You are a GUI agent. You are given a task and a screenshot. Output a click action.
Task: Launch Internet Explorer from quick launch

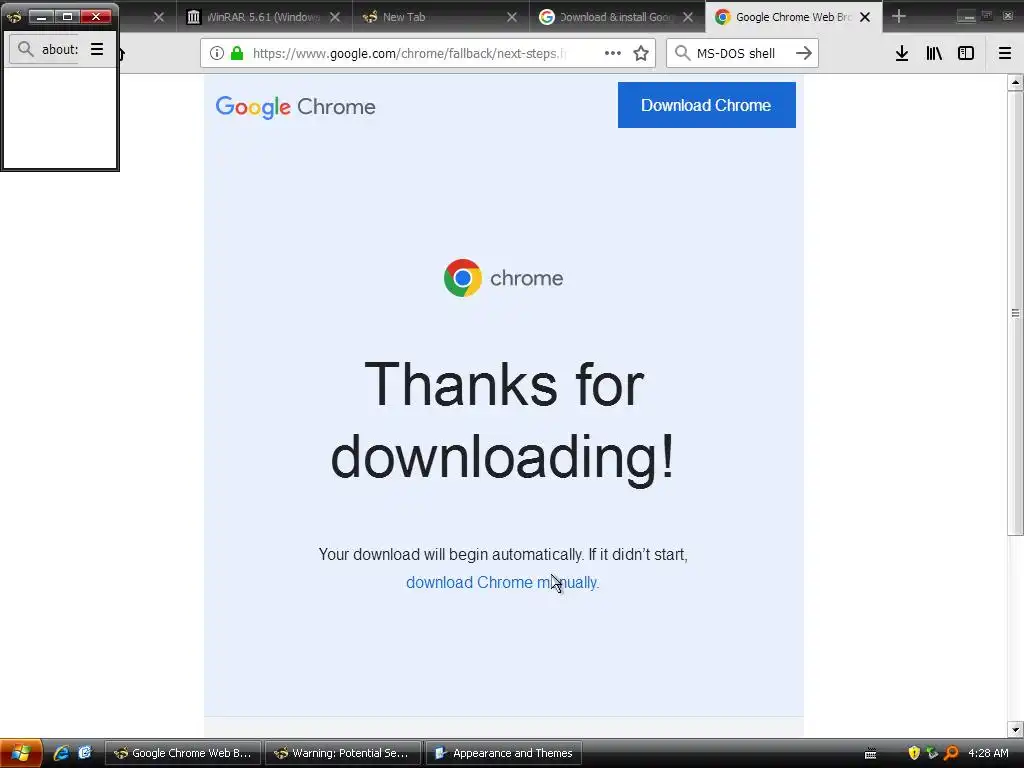point(61,753)
